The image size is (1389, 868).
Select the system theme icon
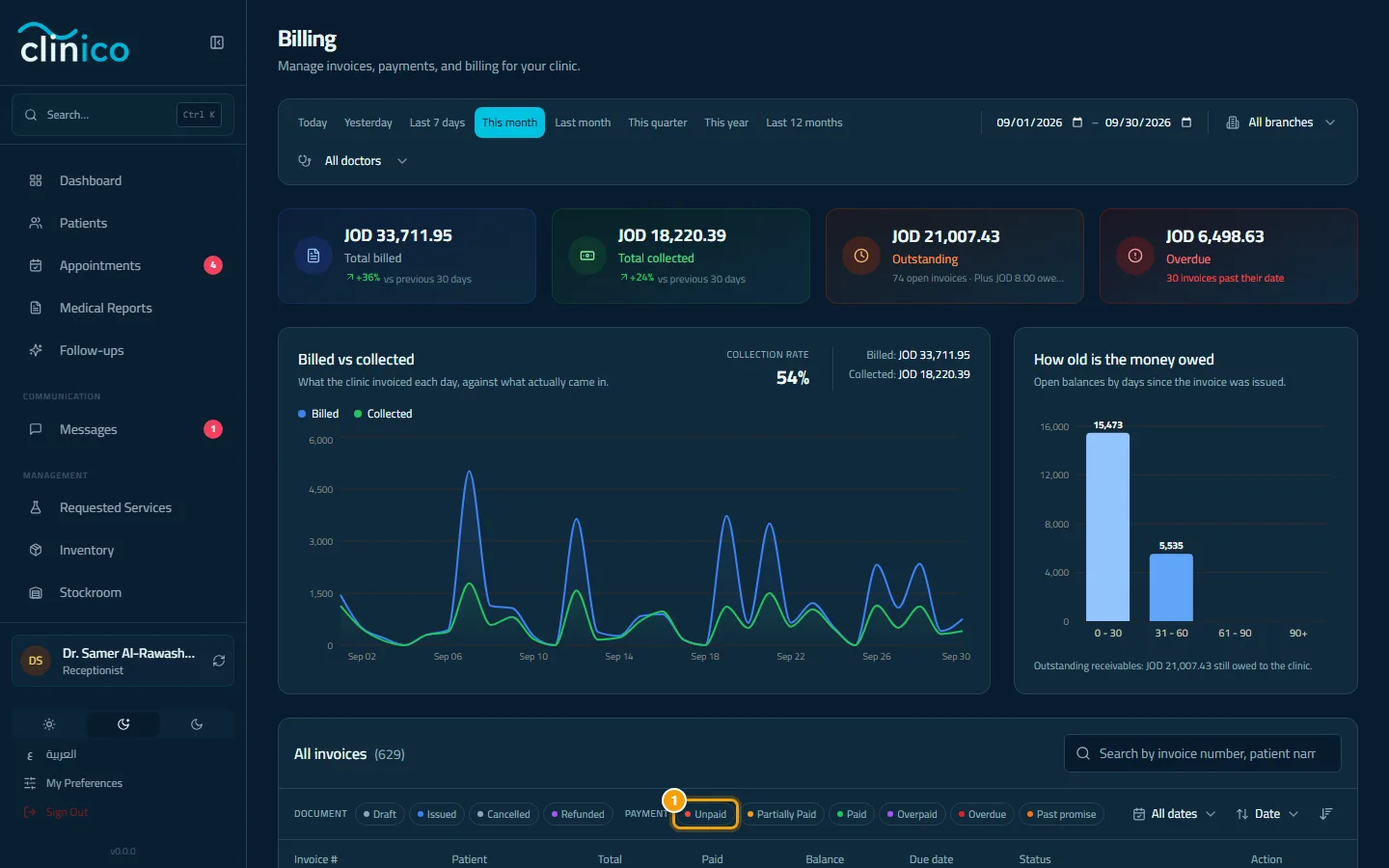123,724
